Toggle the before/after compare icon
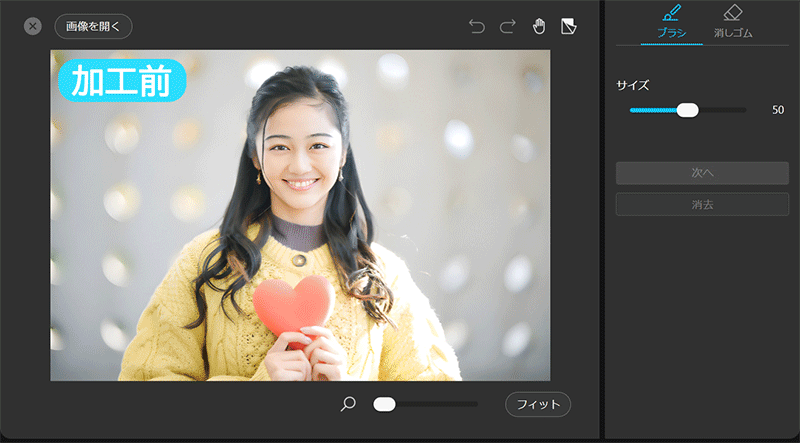 [x=568, y=25]
